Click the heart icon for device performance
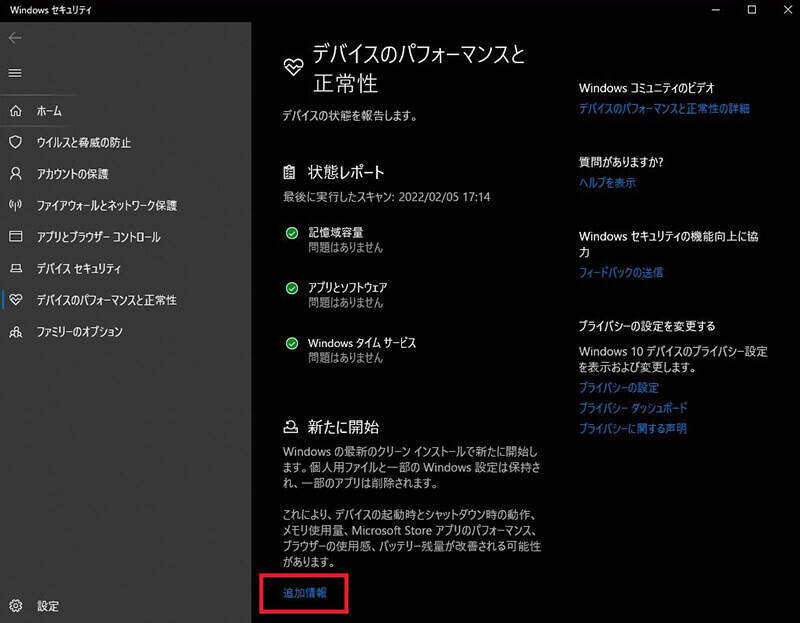Viewport: 800px width, 623px height. pos(16,300)
